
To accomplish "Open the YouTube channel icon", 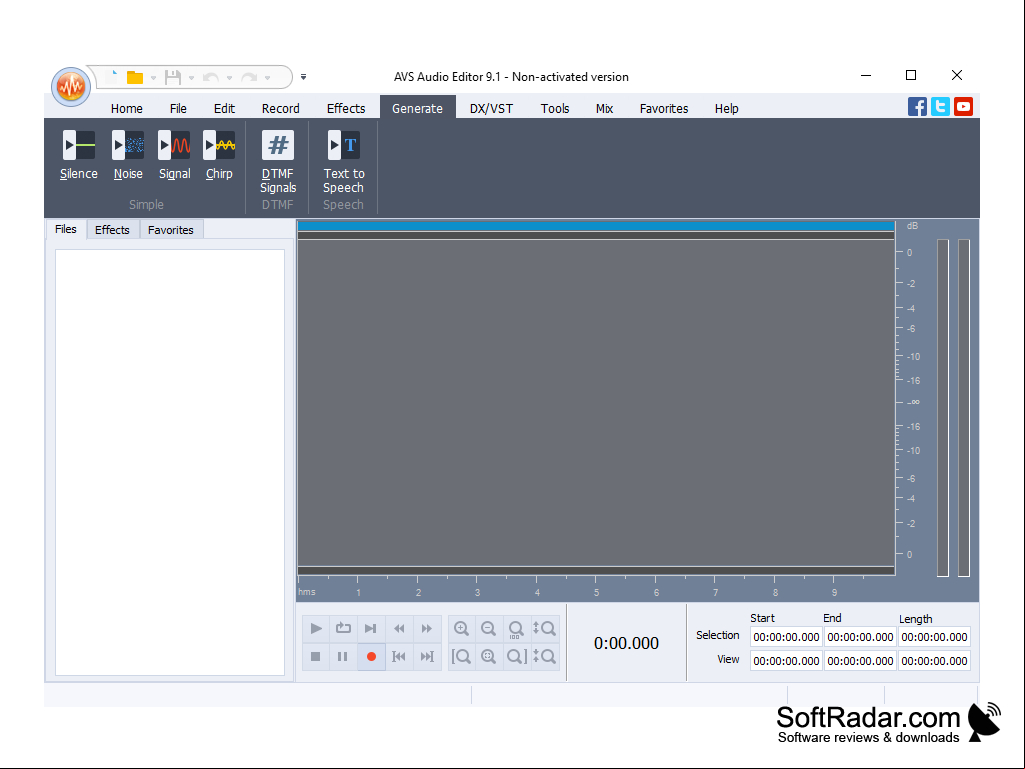I will [963, 107].
